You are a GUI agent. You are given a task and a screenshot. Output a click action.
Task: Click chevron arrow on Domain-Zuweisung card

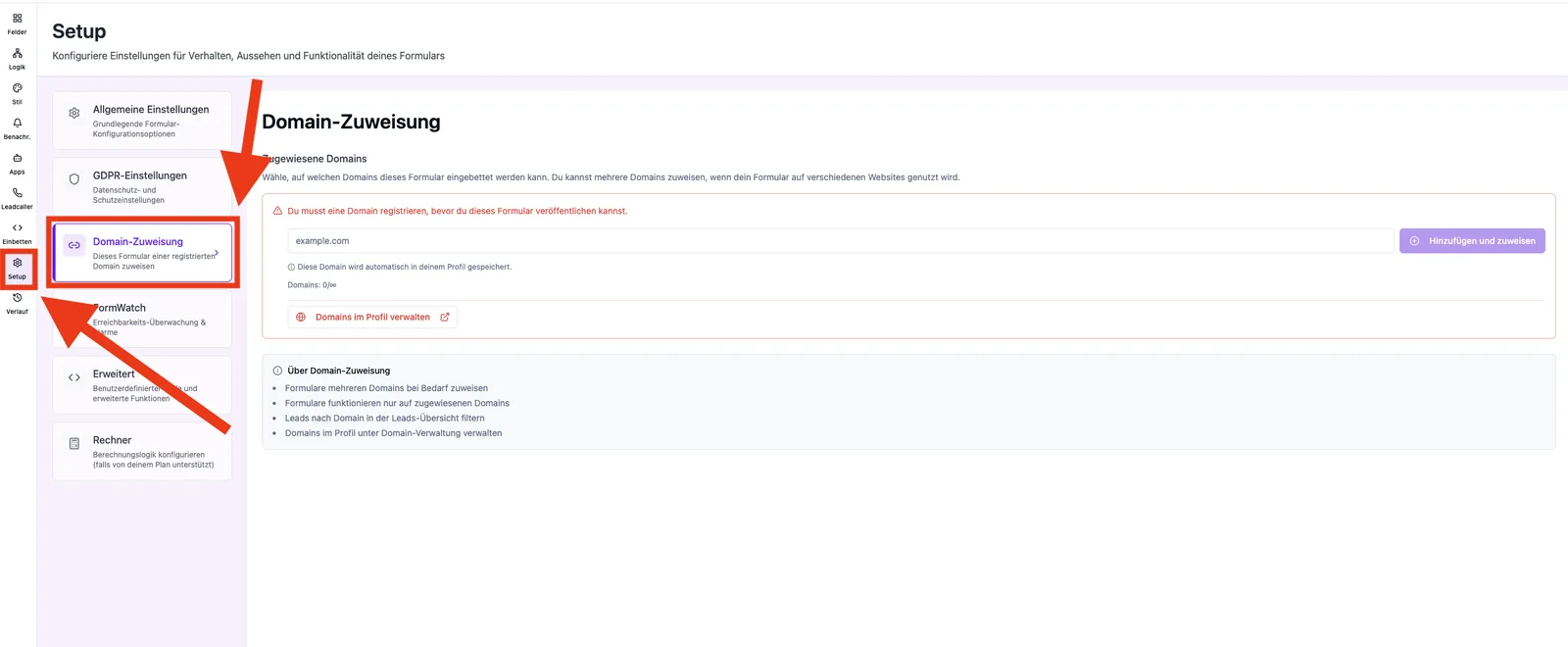pyautogui.click(x=216, y=253)
